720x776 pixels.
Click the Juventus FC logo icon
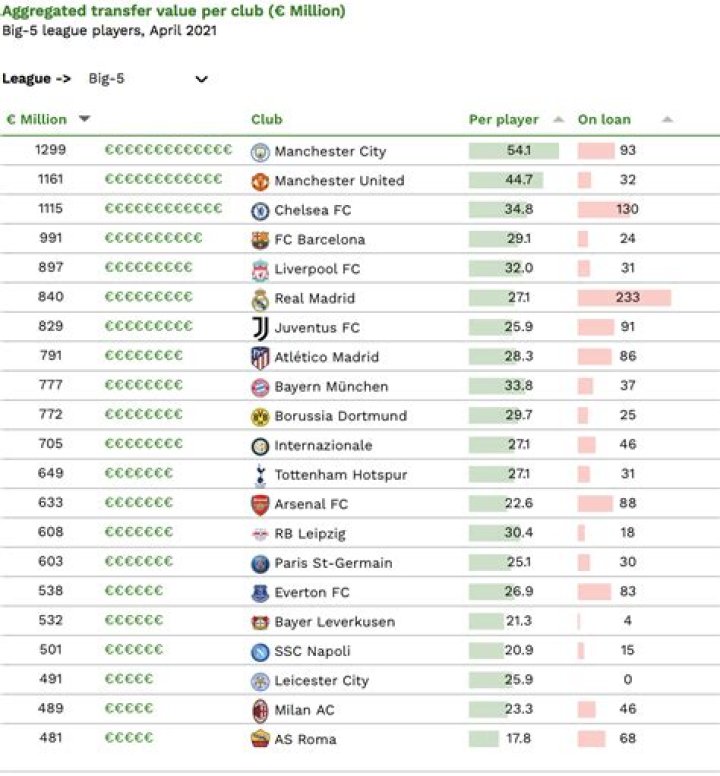point(260,328)
